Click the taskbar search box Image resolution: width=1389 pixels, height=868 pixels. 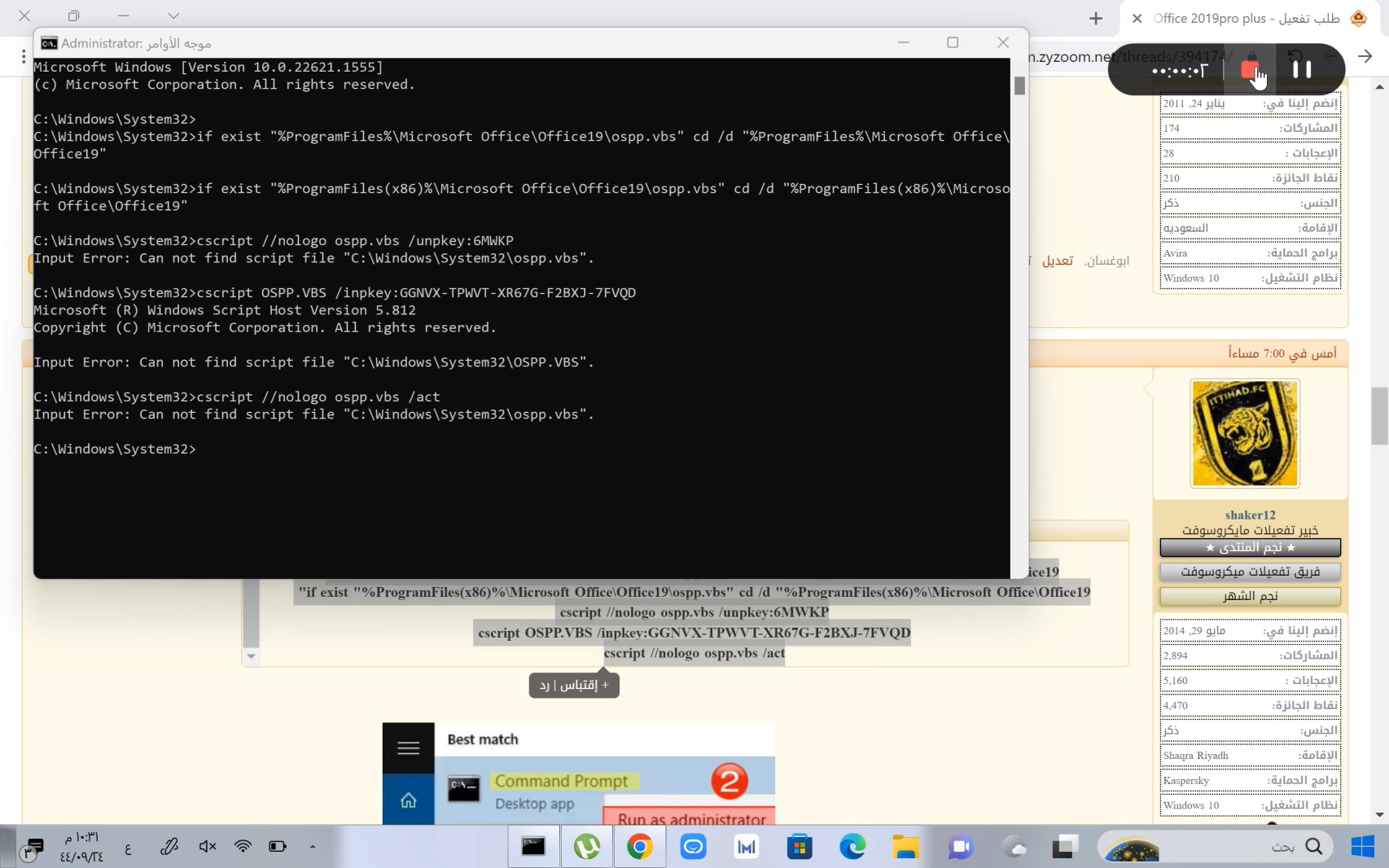1215,847
